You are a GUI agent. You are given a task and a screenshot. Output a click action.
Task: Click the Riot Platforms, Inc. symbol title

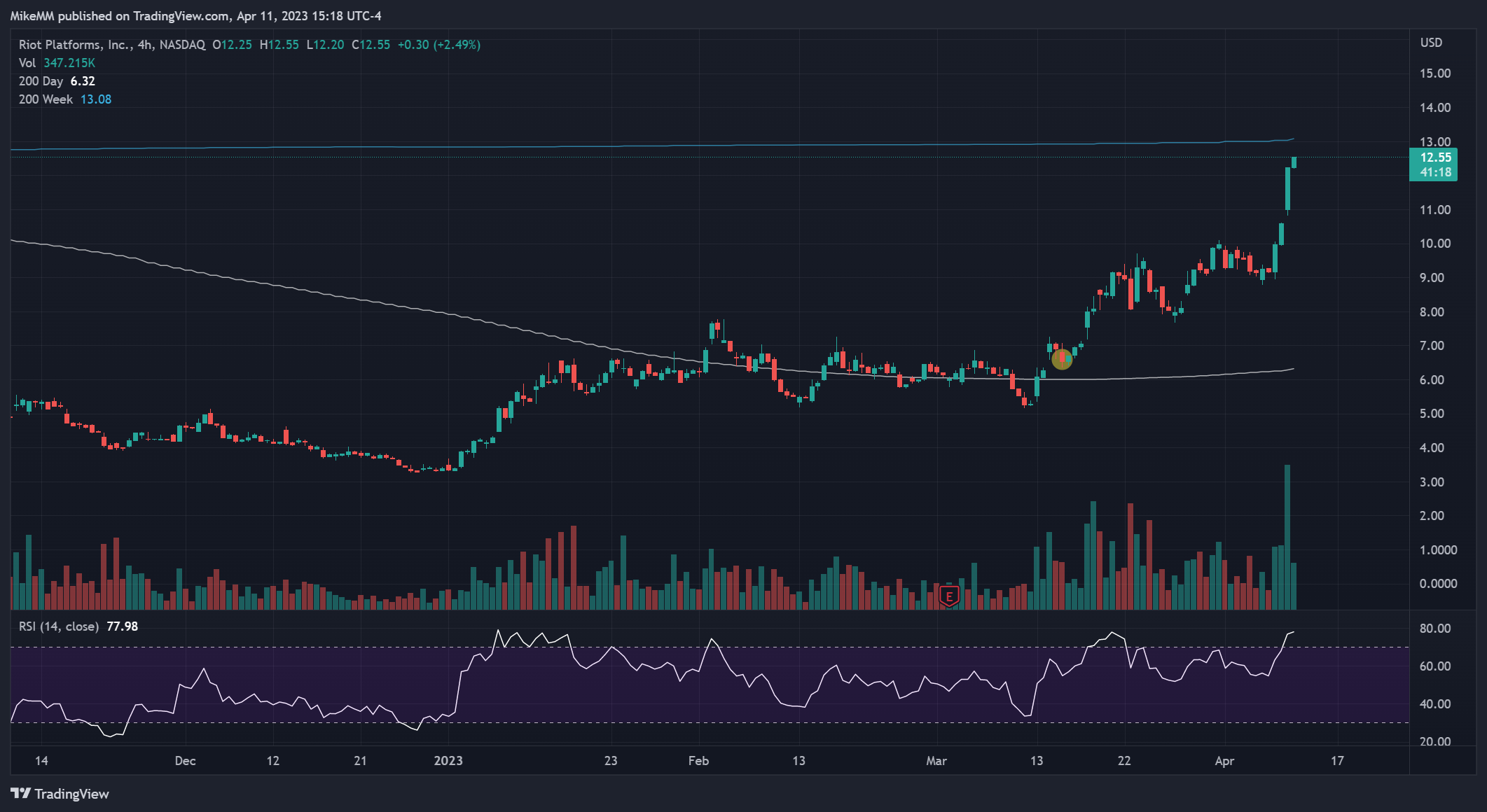tap(74, 44)
